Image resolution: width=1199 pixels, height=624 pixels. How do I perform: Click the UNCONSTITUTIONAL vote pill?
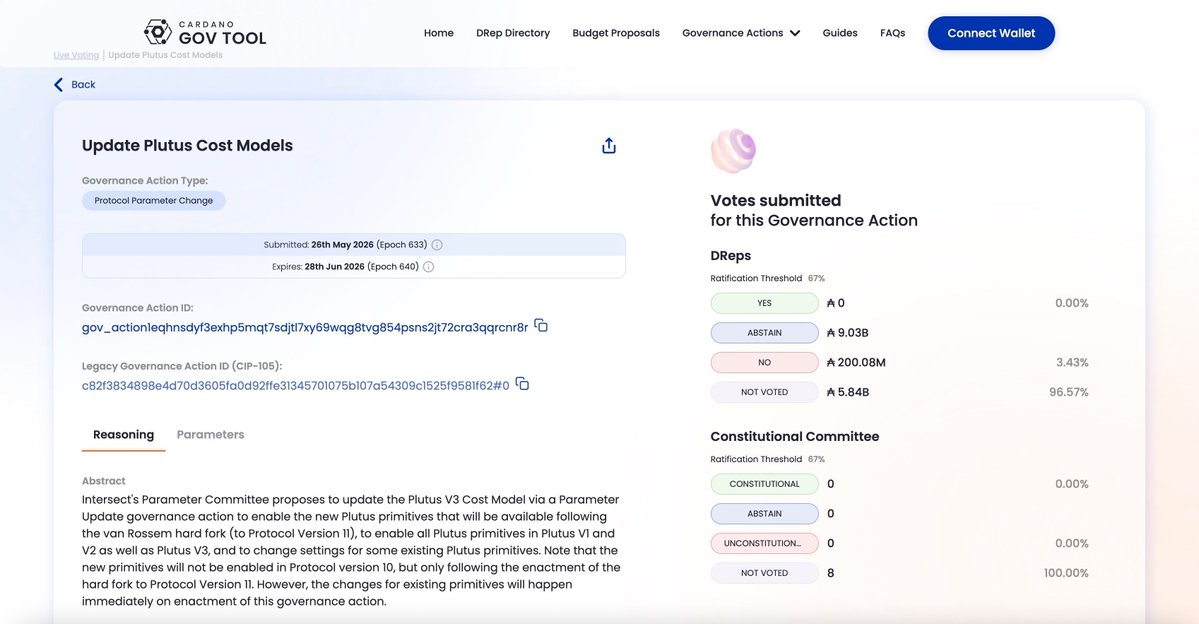765,544
